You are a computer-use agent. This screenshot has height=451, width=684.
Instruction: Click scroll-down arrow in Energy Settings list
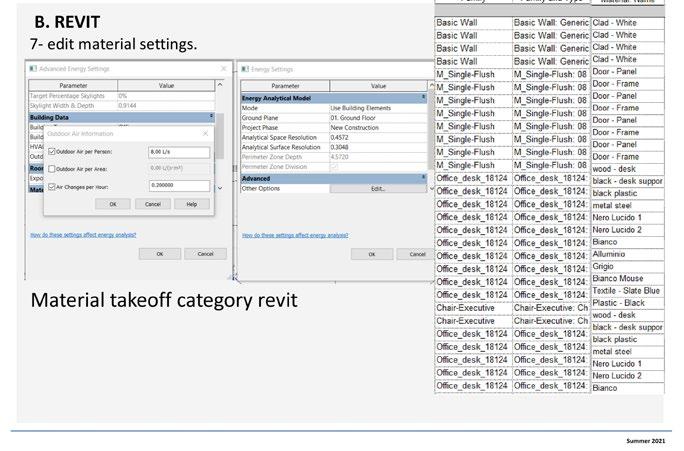431,189
